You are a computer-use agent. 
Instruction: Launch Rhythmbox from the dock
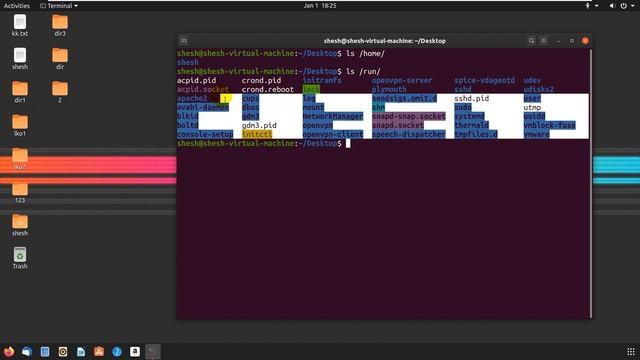(63, 351)
